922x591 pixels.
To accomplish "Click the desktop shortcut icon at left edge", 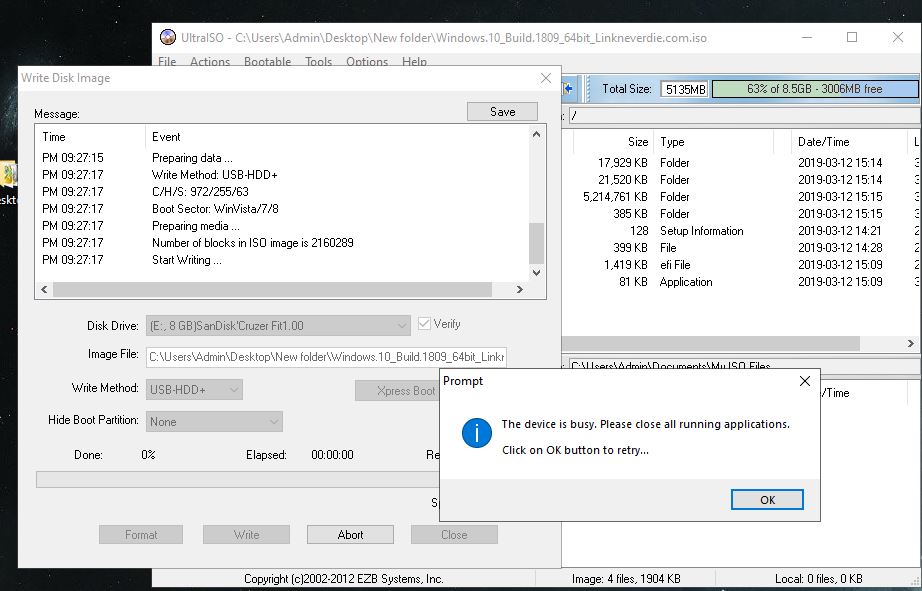I will coord(8,175).
